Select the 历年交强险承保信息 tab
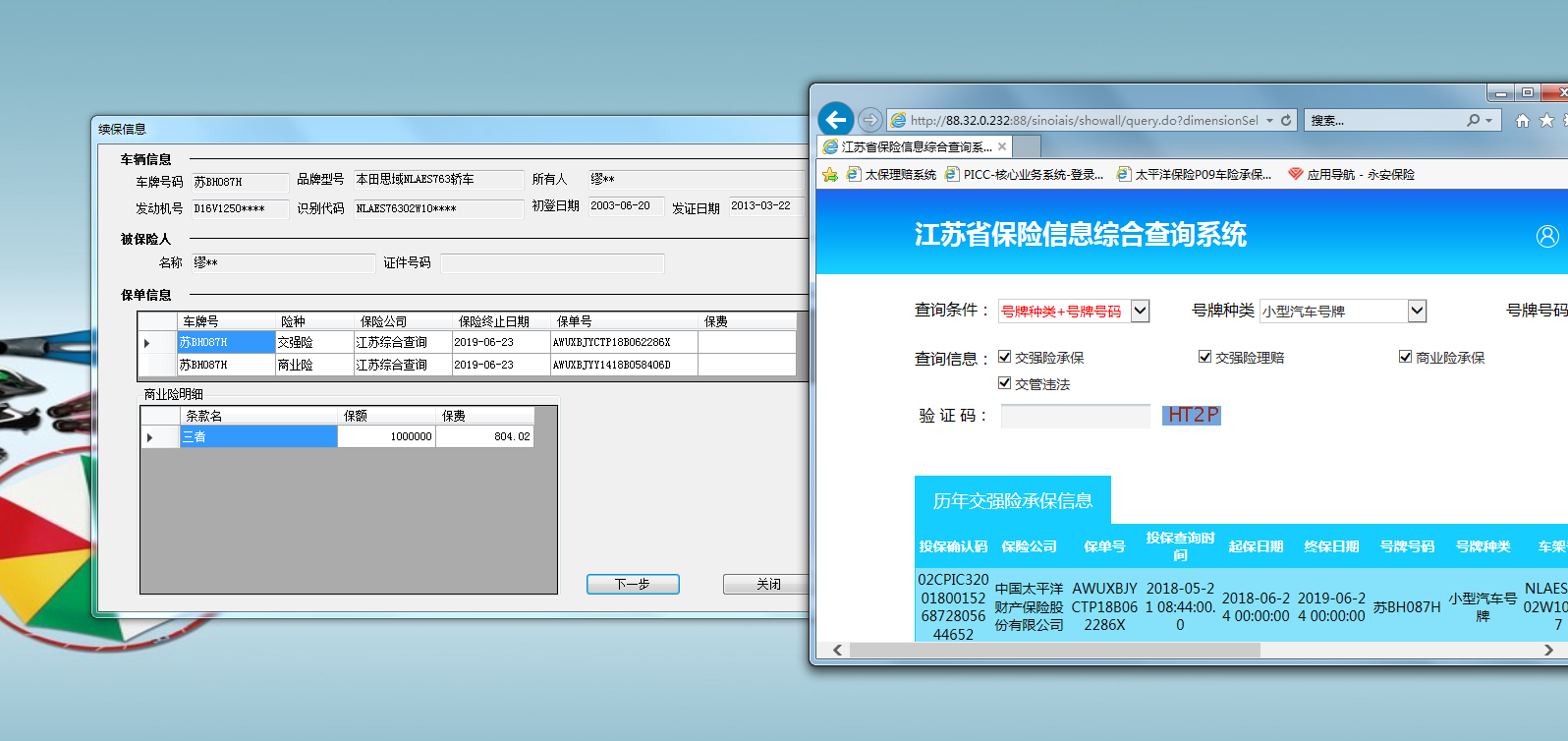The width and height of the screenshot is (1568, 741). [x=1013, y=500]
